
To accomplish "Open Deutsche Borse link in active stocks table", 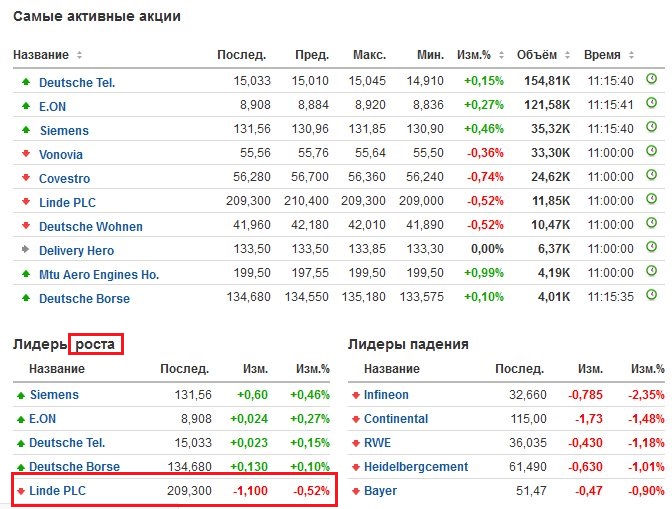I will (x=84, y=299).
